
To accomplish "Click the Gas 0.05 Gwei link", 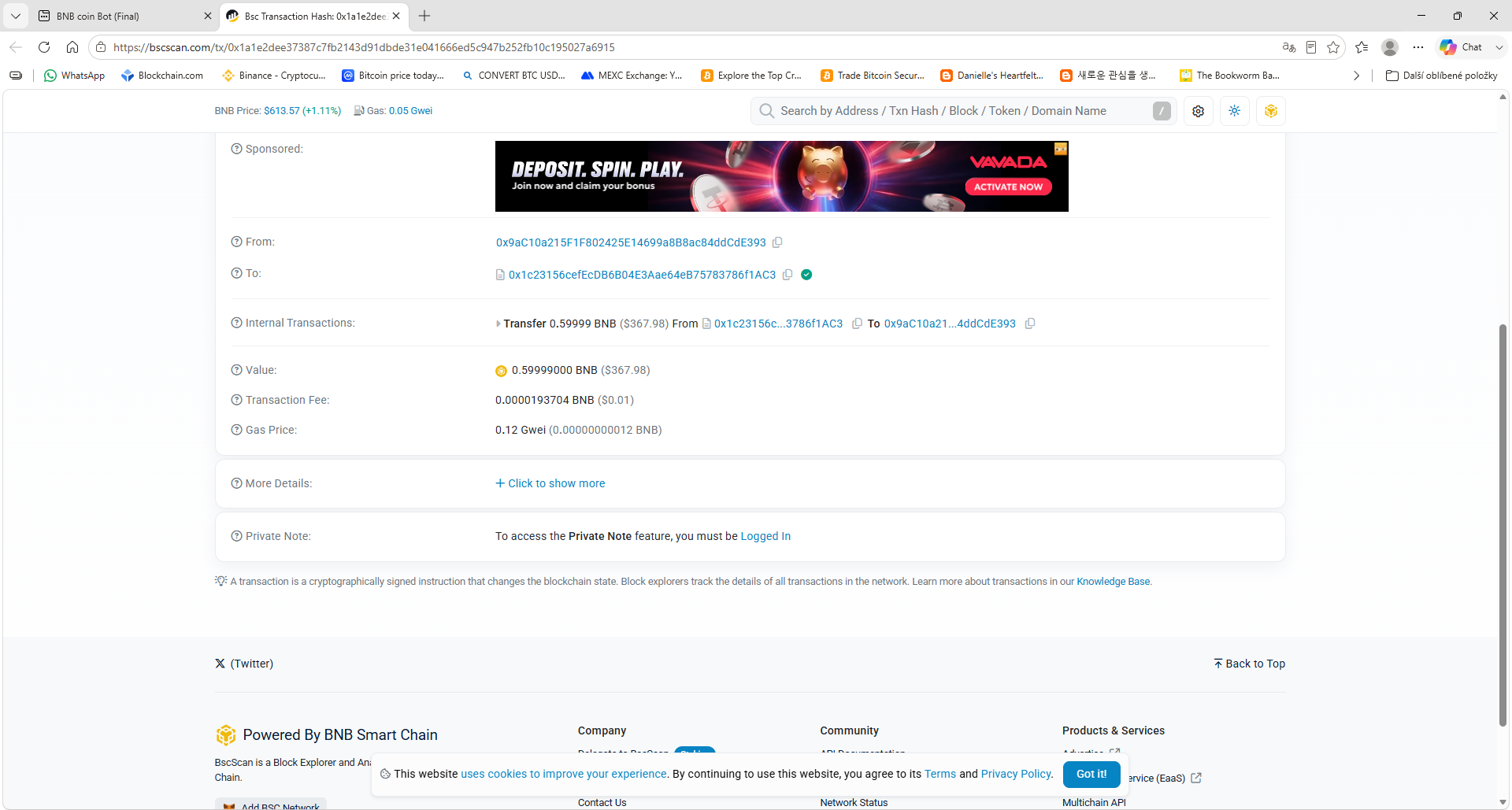I will pyautogui.click(x=410, y=111).
